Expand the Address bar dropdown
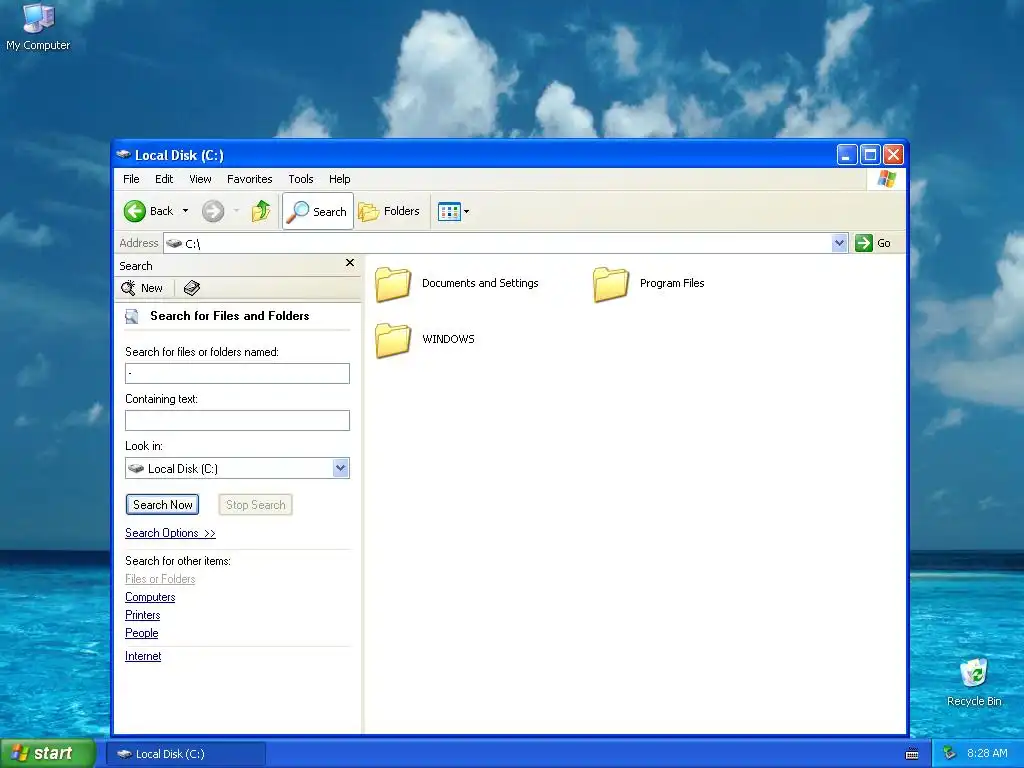Viewport: 1024px width, 768px height. coord(839,244)
